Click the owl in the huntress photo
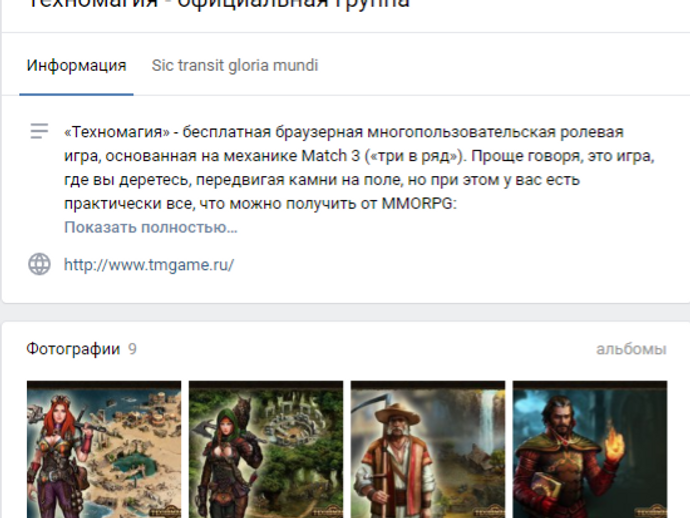Viewport: 690px width, 518px height. click(x=241, y=411)
